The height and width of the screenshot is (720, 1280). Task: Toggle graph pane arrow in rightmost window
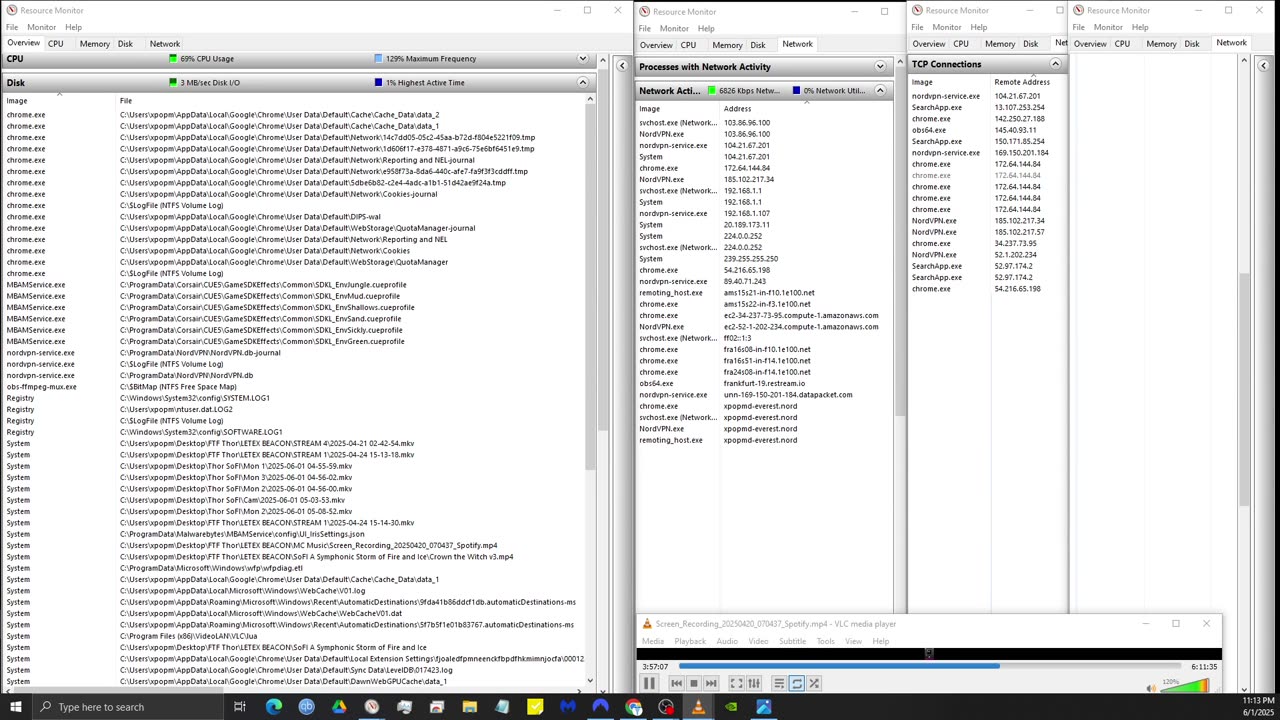tap(1263, 66)
